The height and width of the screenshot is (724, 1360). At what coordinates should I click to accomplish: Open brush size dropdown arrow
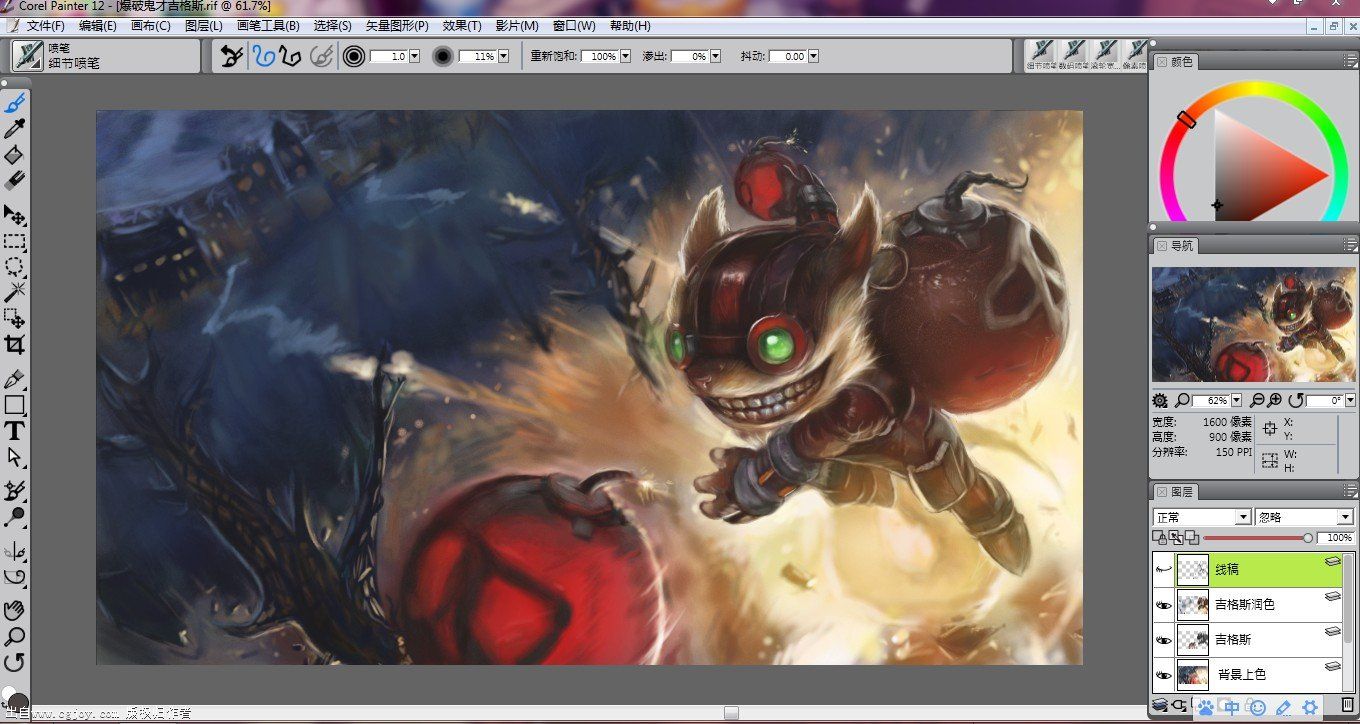pos(413,57)
